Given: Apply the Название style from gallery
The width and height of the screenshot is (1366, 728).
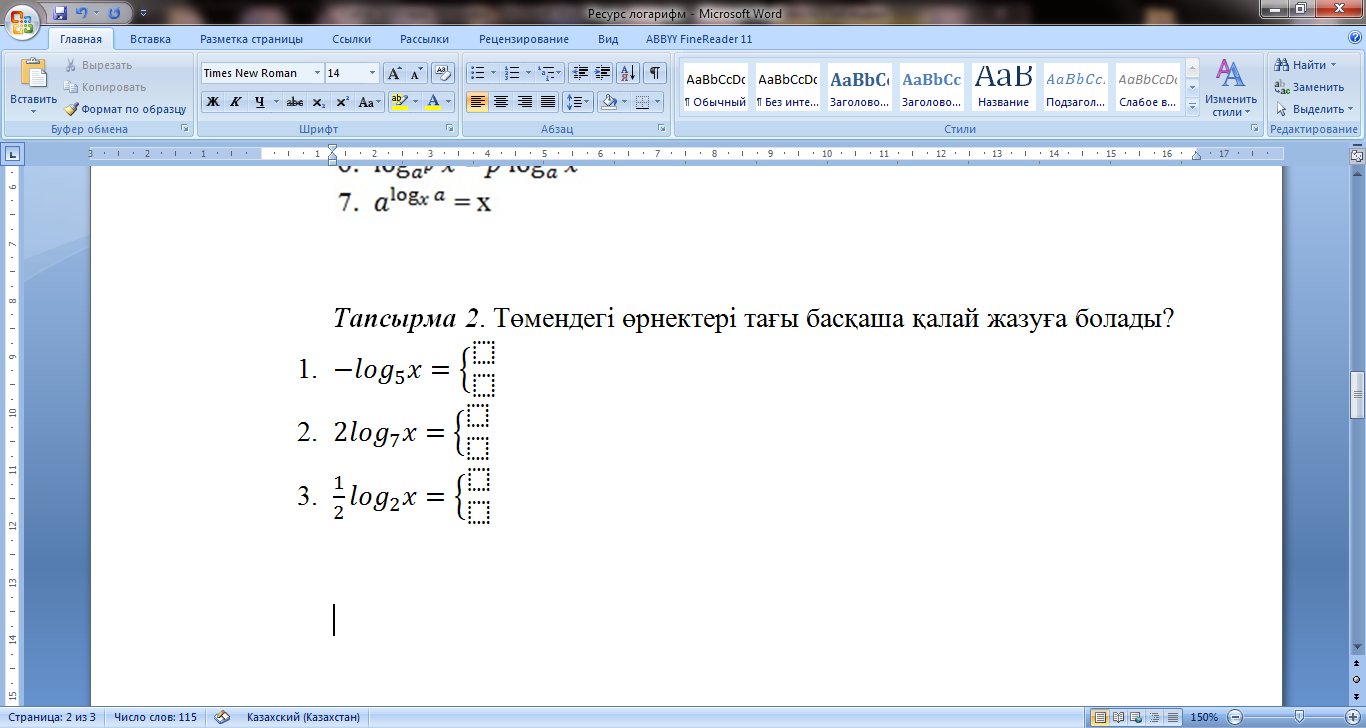Looking at the screenshot, I should pyautogui.click(x=1003, y=87).
